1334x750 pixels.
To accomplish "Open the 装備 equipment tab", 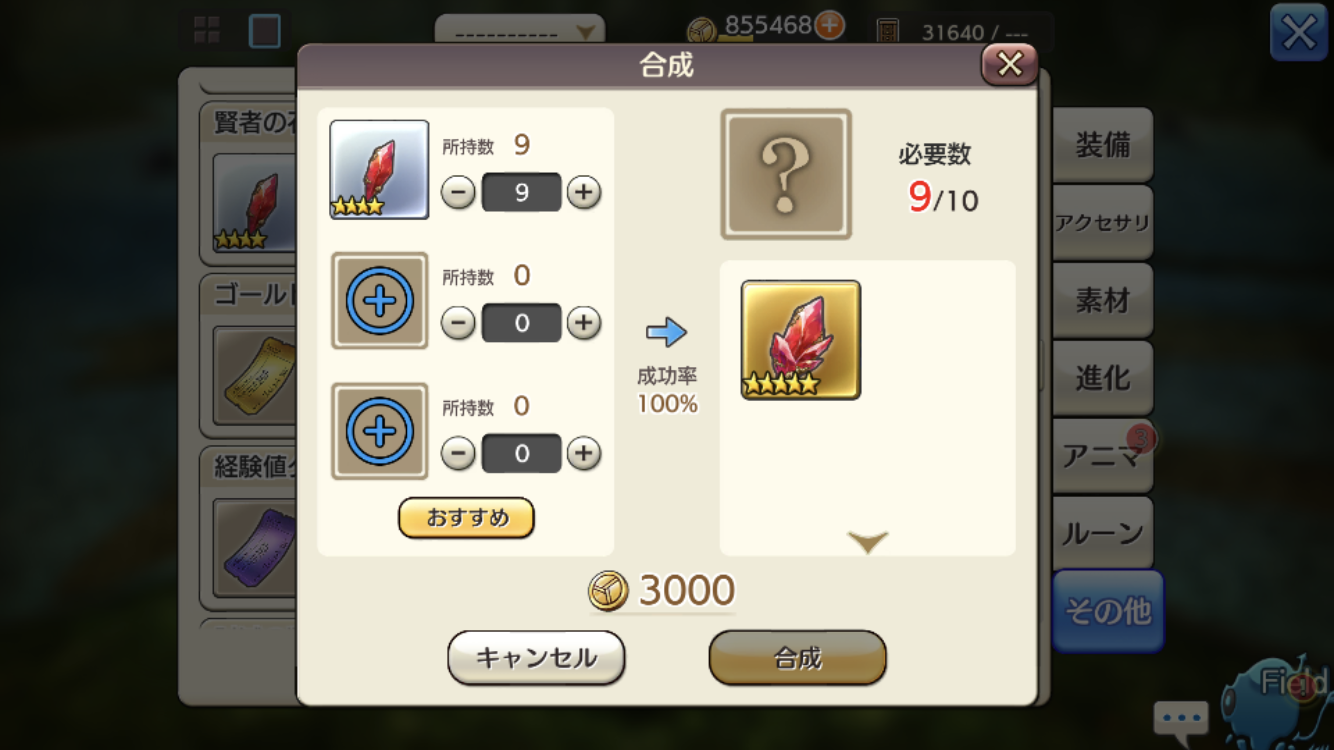I will [x=1102, y=145].
